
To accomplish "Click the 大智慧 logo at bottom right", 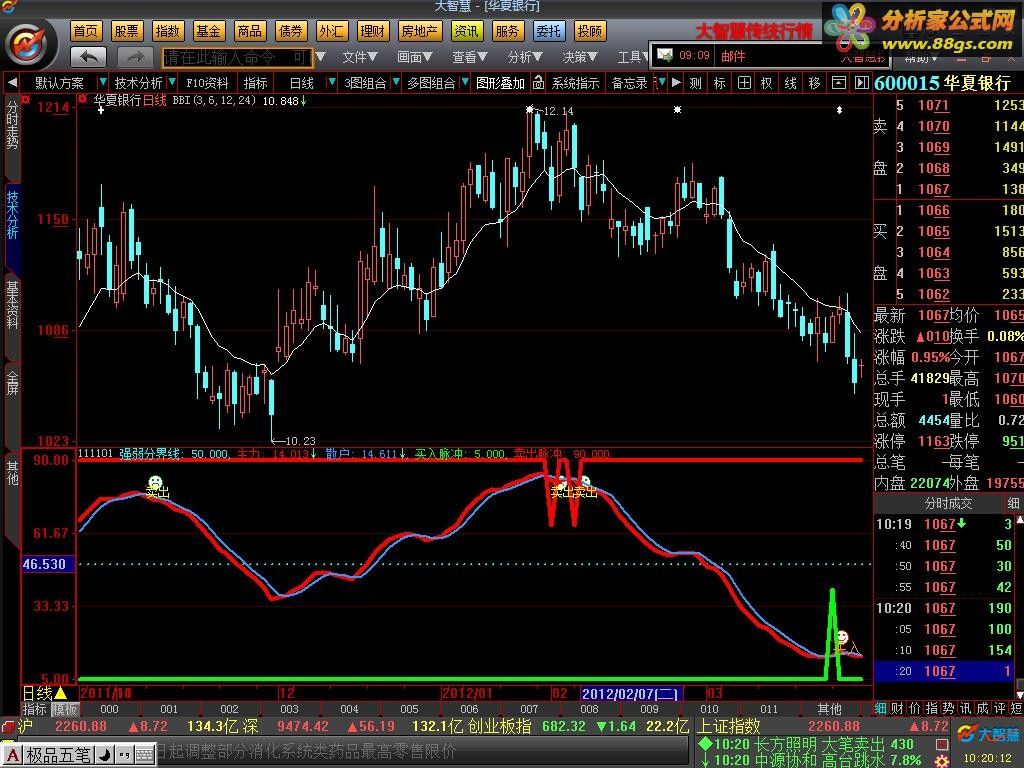I will tap(988, 733).
